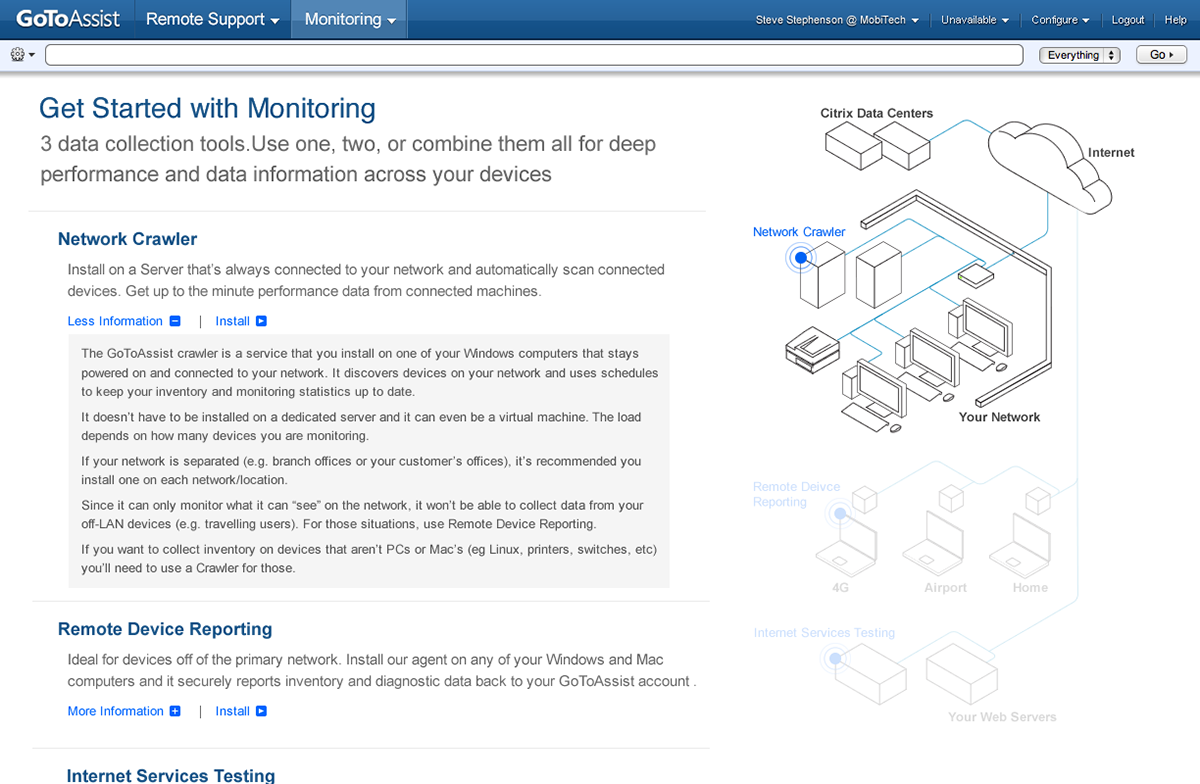Open the gear settings icon beside search
The height and width of the screenshot is (784, 1200).
point(22,55)
